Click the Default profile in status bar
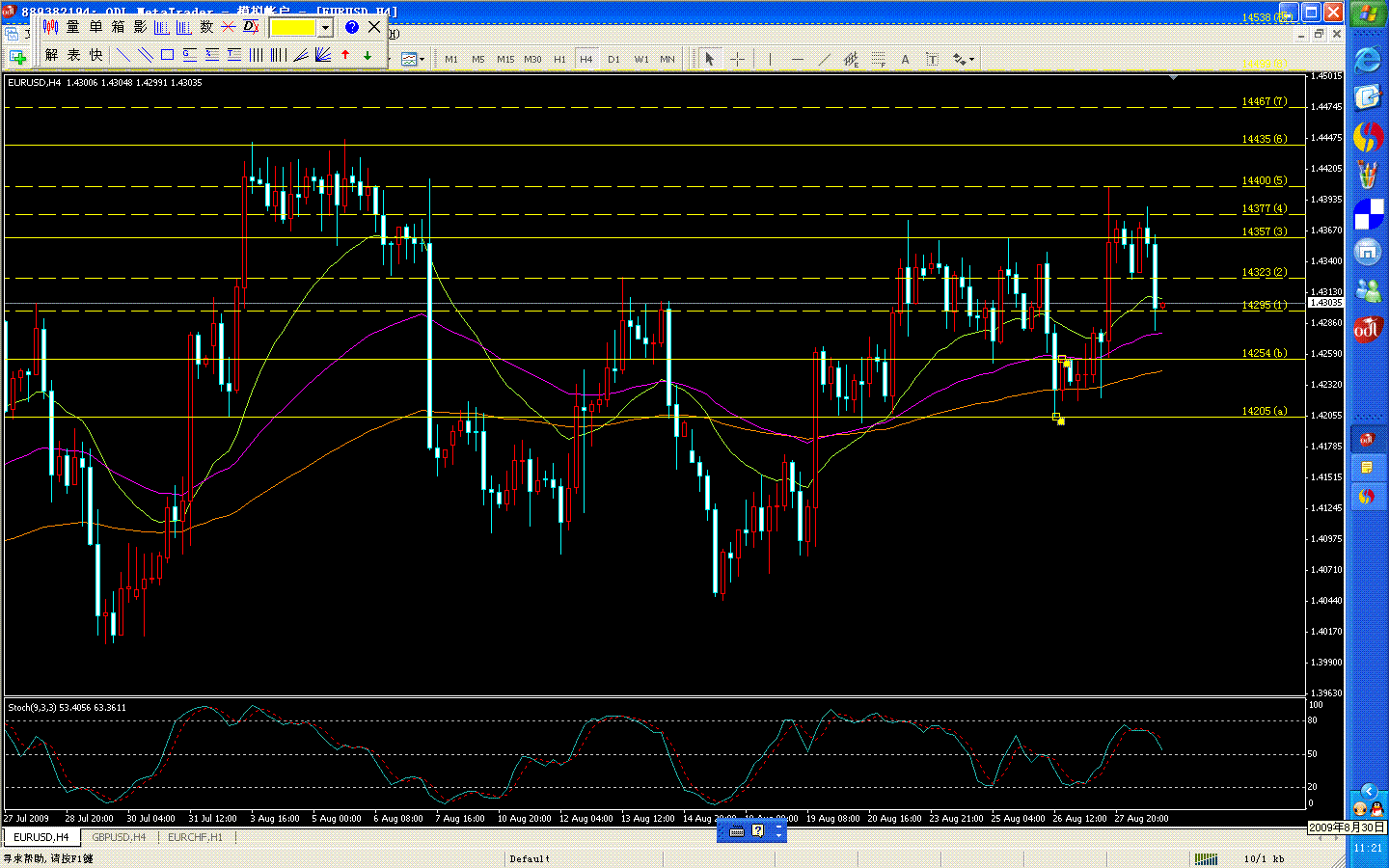This screenshot has width=1389, height=868. pyautogui.click(x=530, y=858)
